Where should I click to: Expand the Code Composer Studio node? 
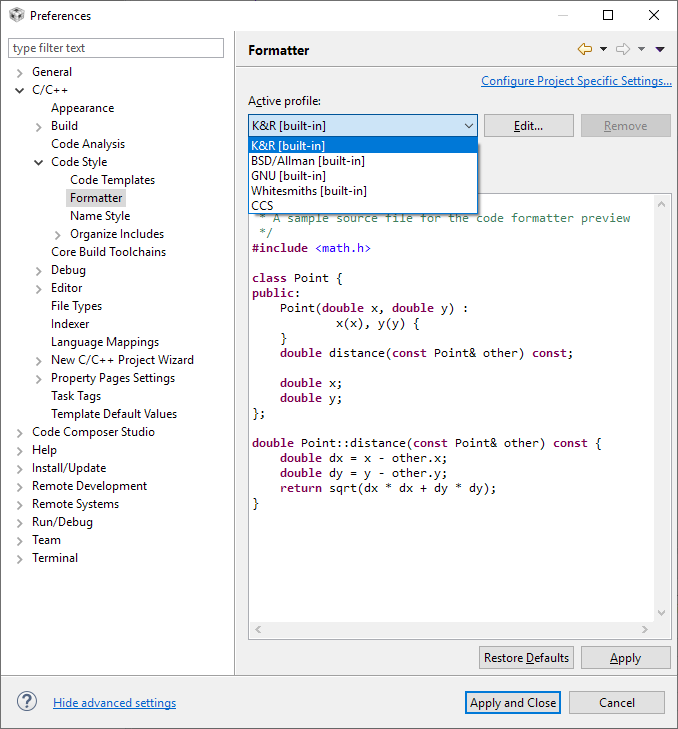tap(20, 433)
